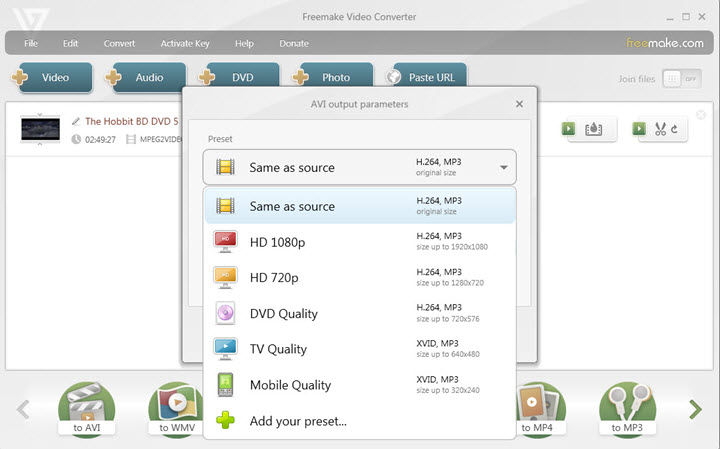The width and height of the screenshot is (720, 449).
Task: Minimize the Freemake Video Converter window
Action: pyautogui.click(x=670, y=17)
